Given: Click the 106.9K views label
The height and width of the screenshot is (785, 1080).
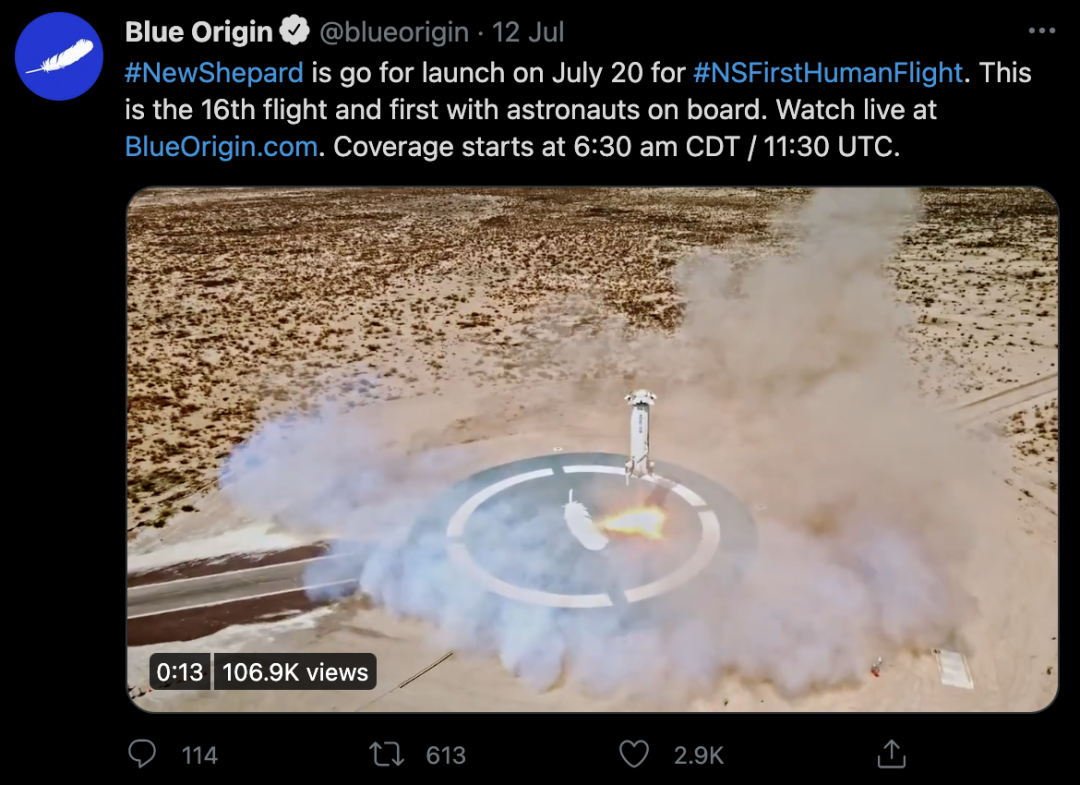Looking at the screenshot, I should [295, 673].
